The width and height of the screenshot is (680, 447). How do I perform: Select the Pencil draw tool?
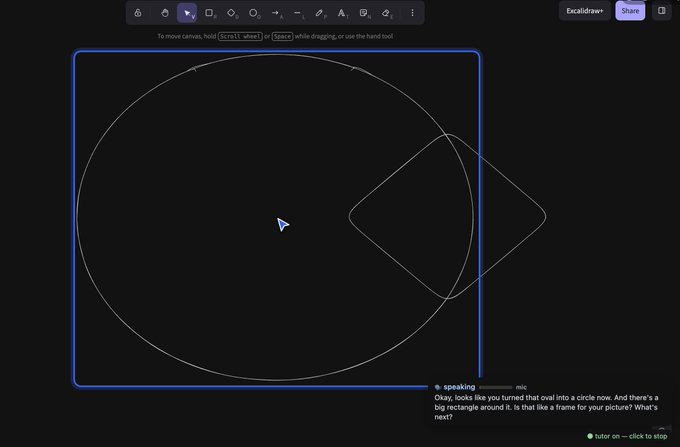(320, 13)
